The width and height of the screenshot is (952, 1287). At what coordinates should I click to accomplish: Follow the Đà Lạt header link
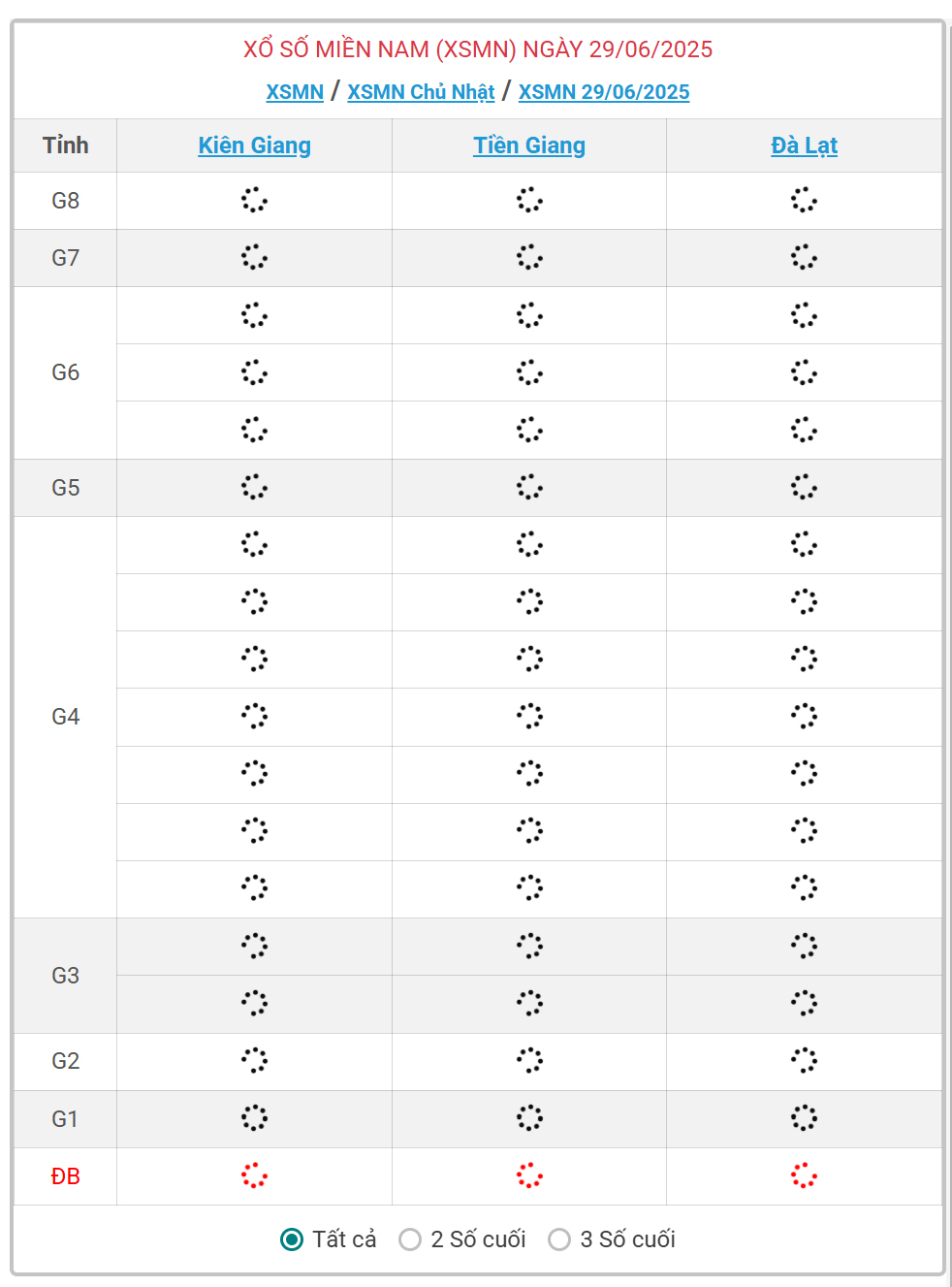[x=804, y=145]
